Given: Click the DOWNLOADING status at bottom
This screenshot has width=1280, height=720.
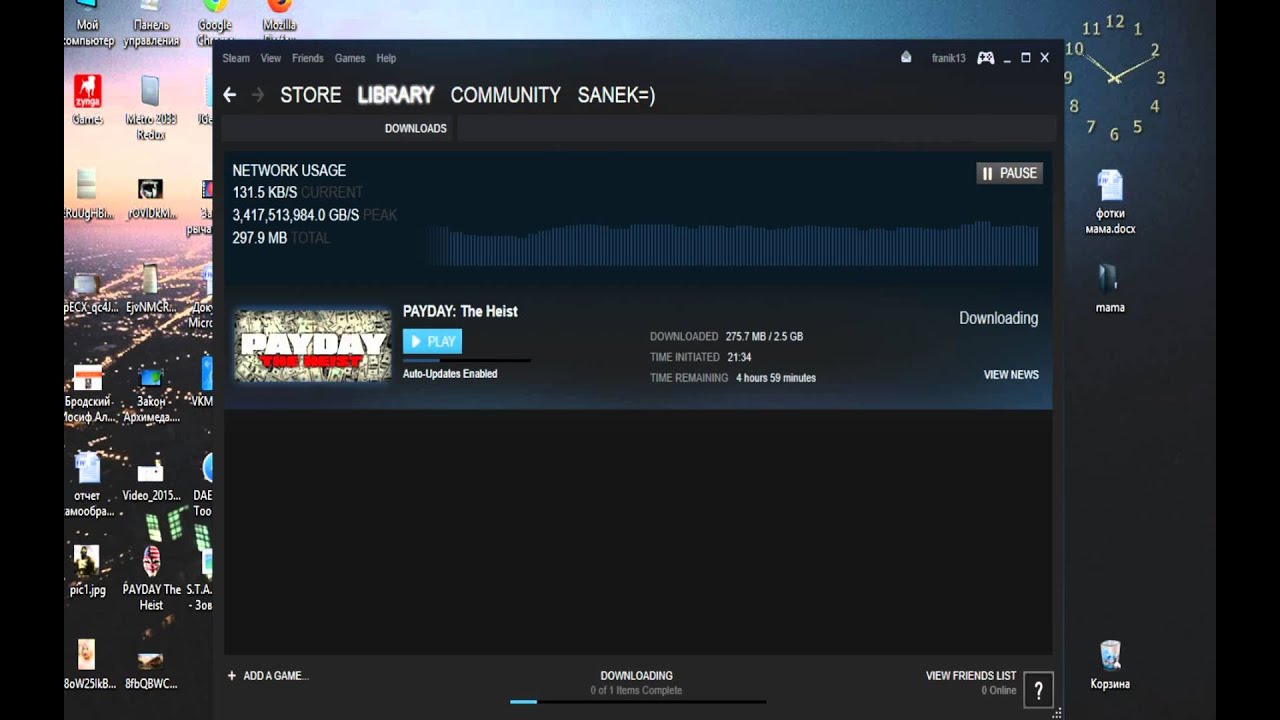Looking at the screenshot, I should (636, 676).
